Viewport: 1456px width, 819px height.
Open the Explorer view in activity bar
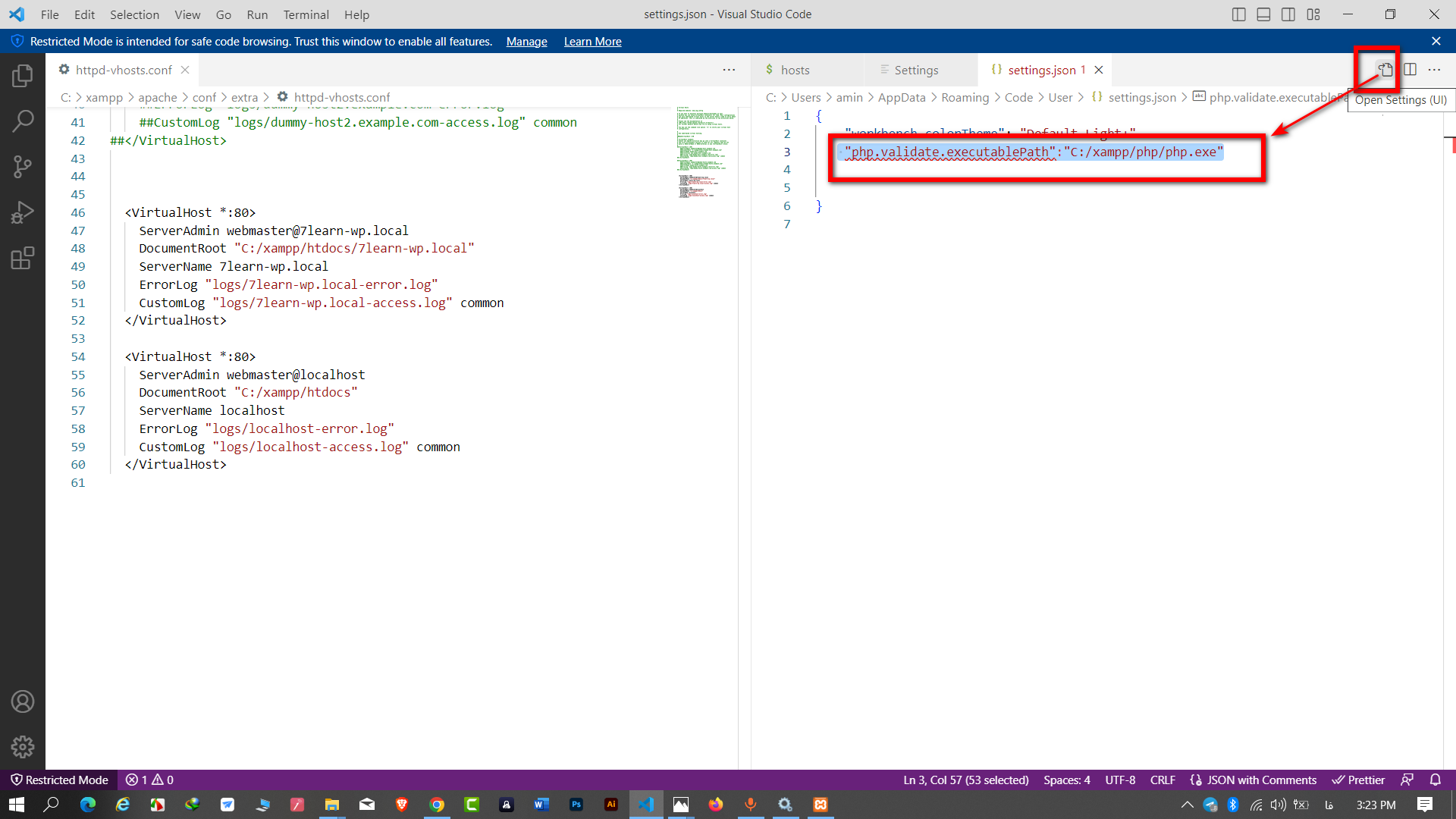click(x=23, y=75)
